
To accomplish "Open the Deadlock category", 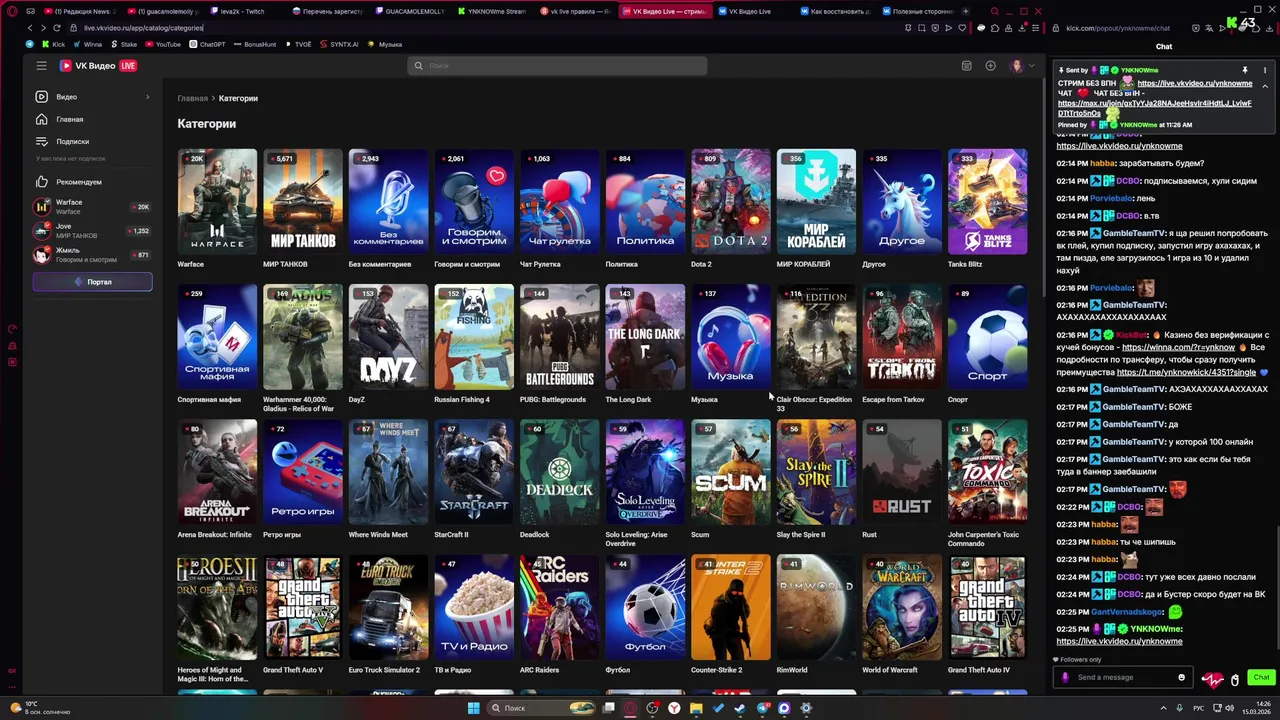I will 560,472.
